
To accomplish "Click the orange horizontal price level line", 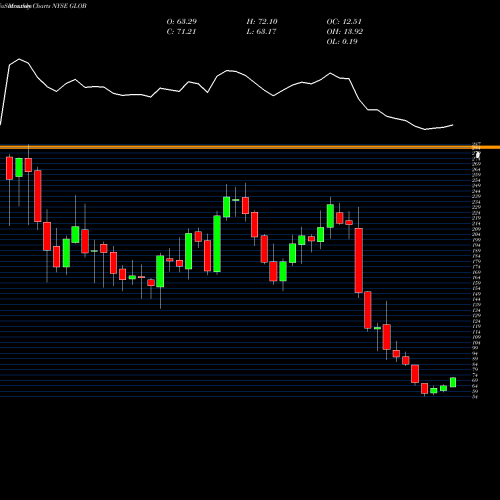I will click(250, 147).
